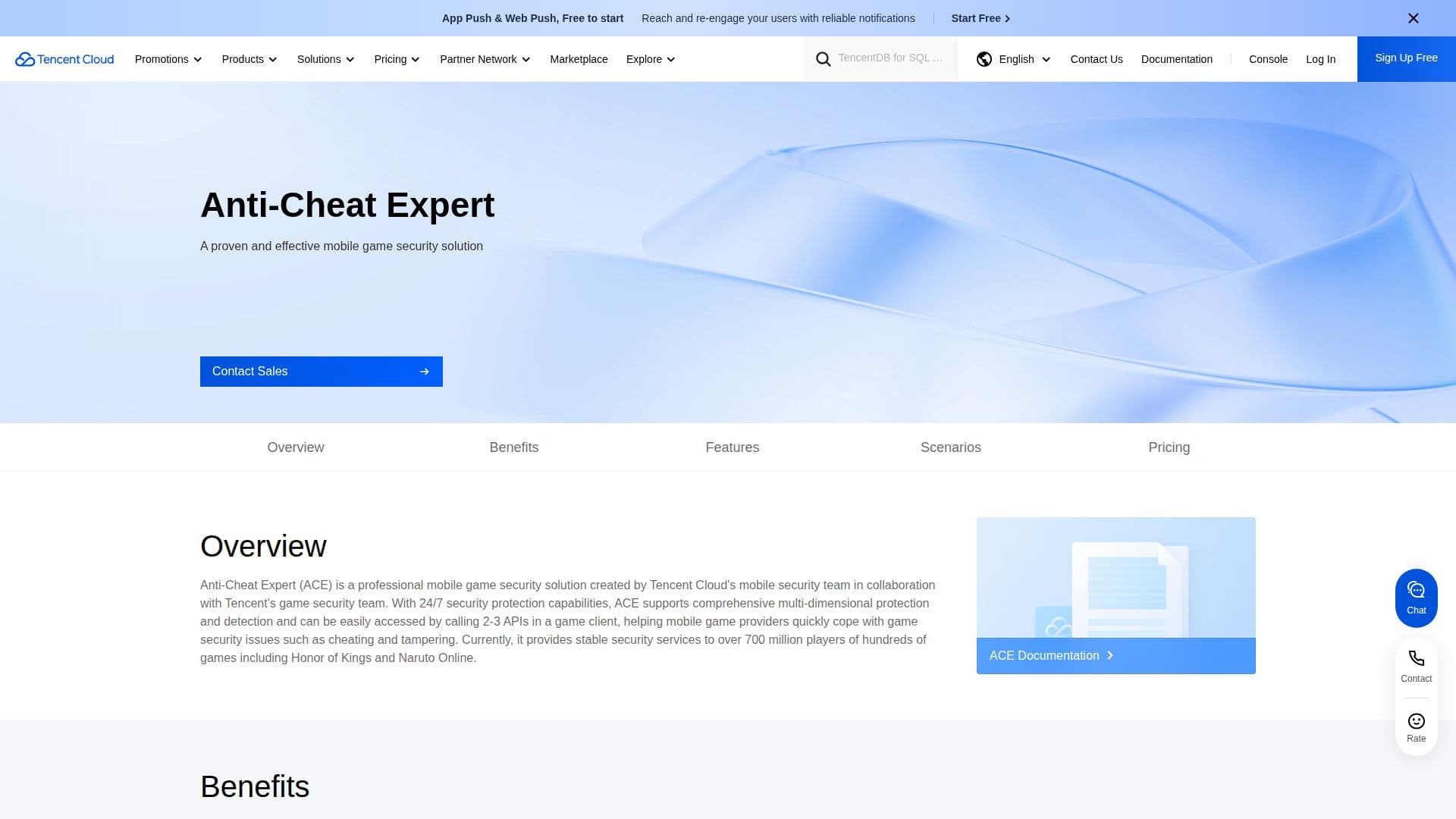Expand the Promotions menu

point(168,59)
